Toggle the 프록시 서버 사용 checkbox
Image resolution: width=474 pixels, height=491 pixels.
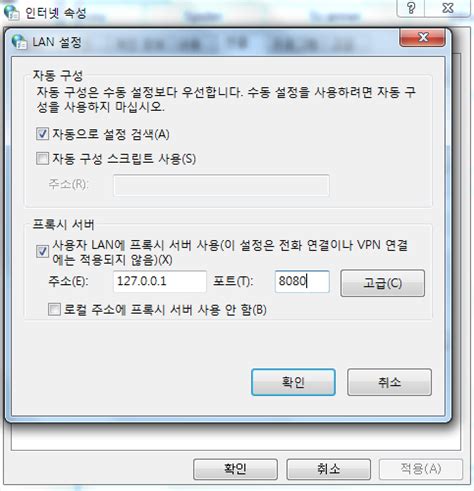(x=42, y=251)
